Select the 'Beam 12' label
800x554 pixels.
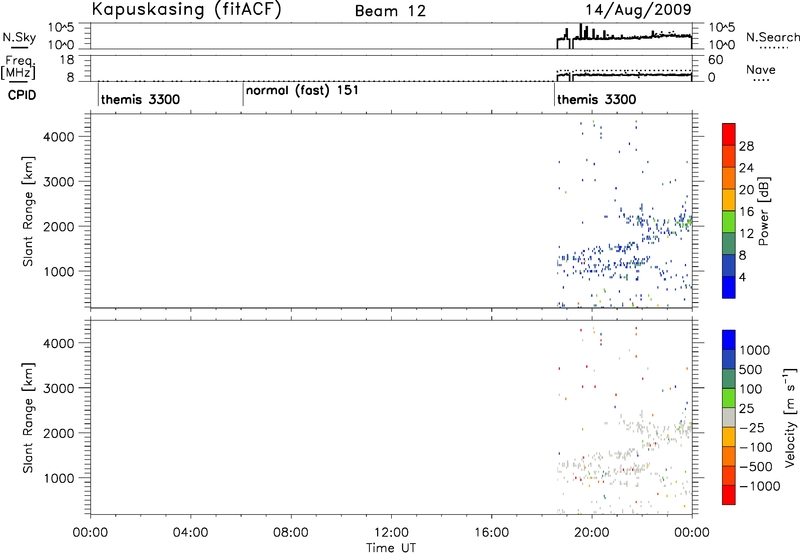pyautogui.click(x=390, y=11)
